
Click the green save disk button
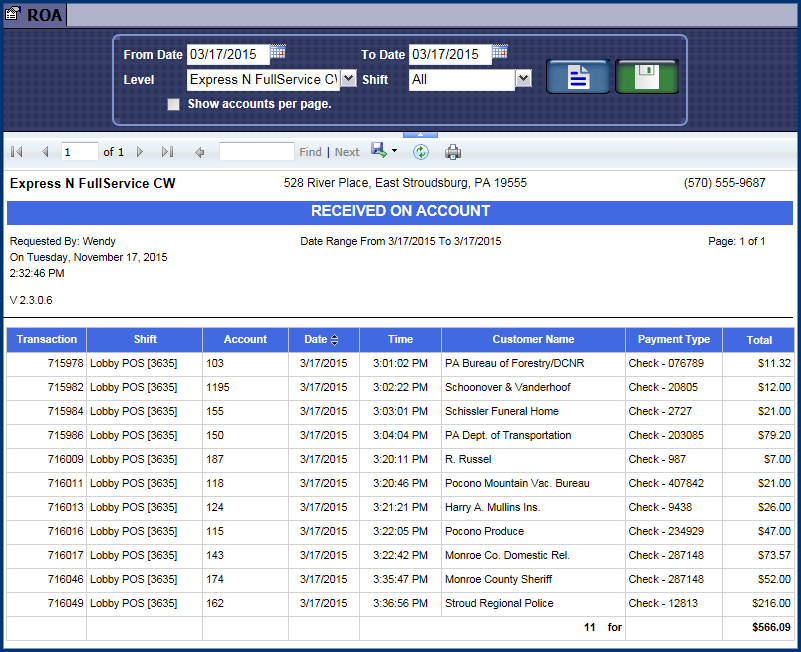point(646,77)
